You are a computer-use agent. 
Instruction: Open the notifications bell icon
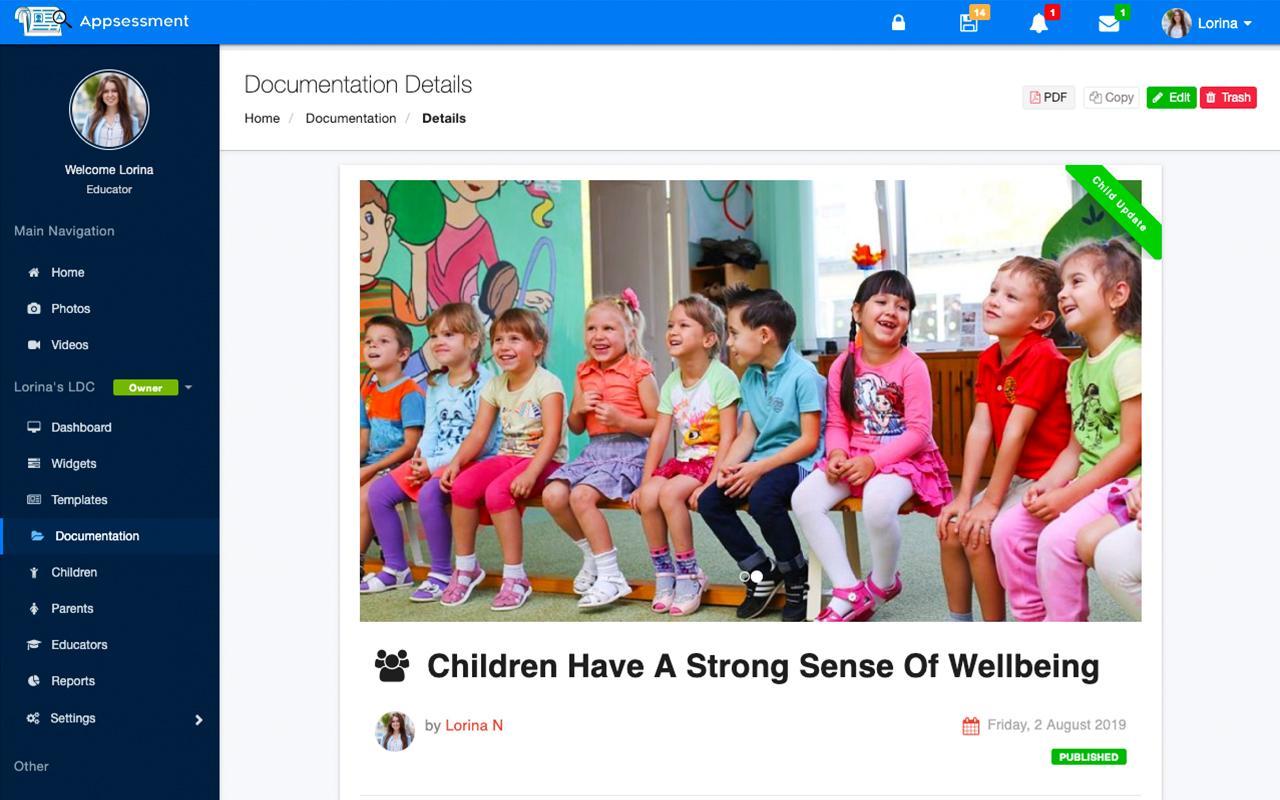[x=1039, y=23]
